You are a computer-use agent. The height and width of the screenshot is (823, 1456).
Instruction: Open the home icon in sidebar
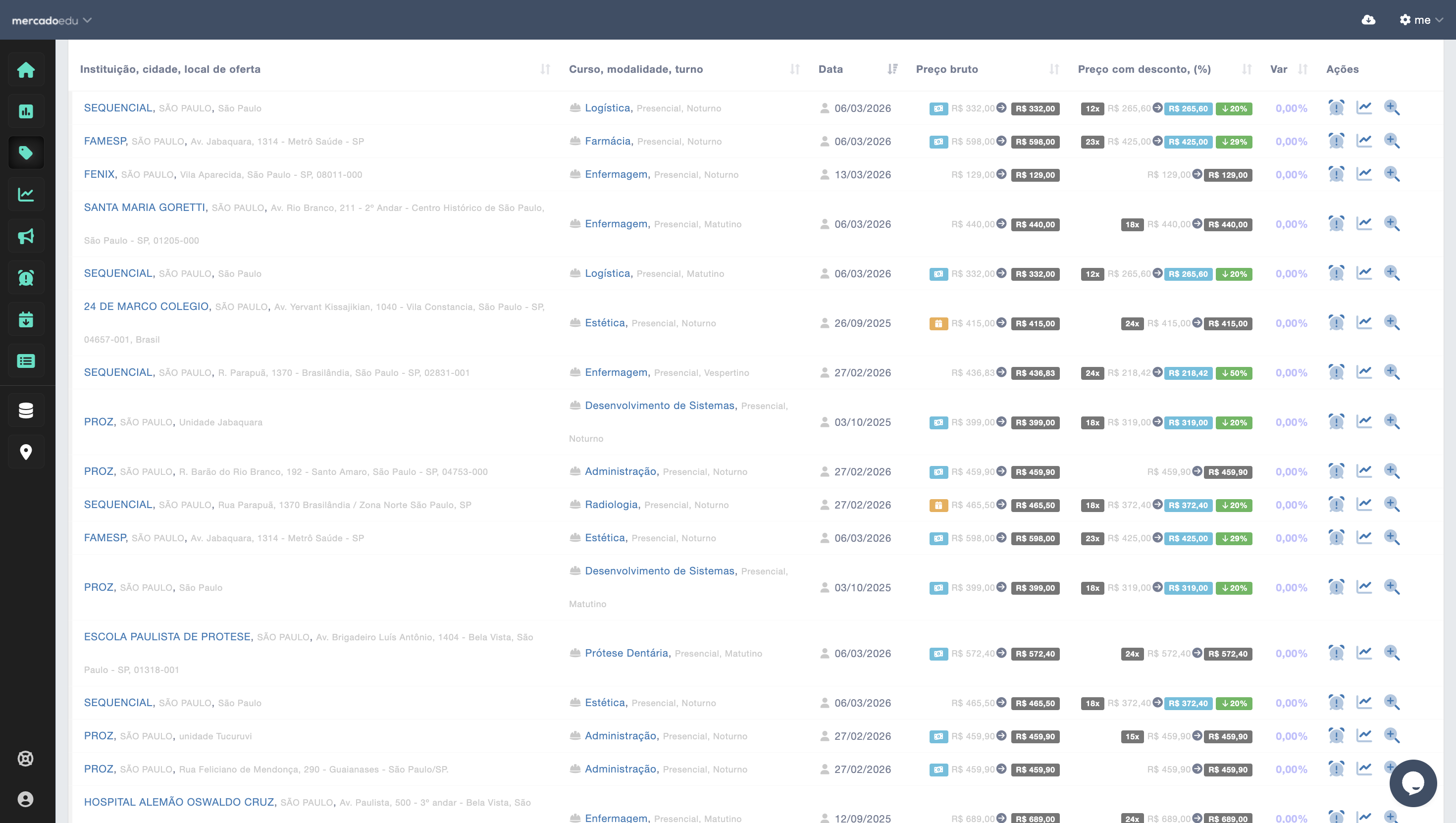[26, 70]
